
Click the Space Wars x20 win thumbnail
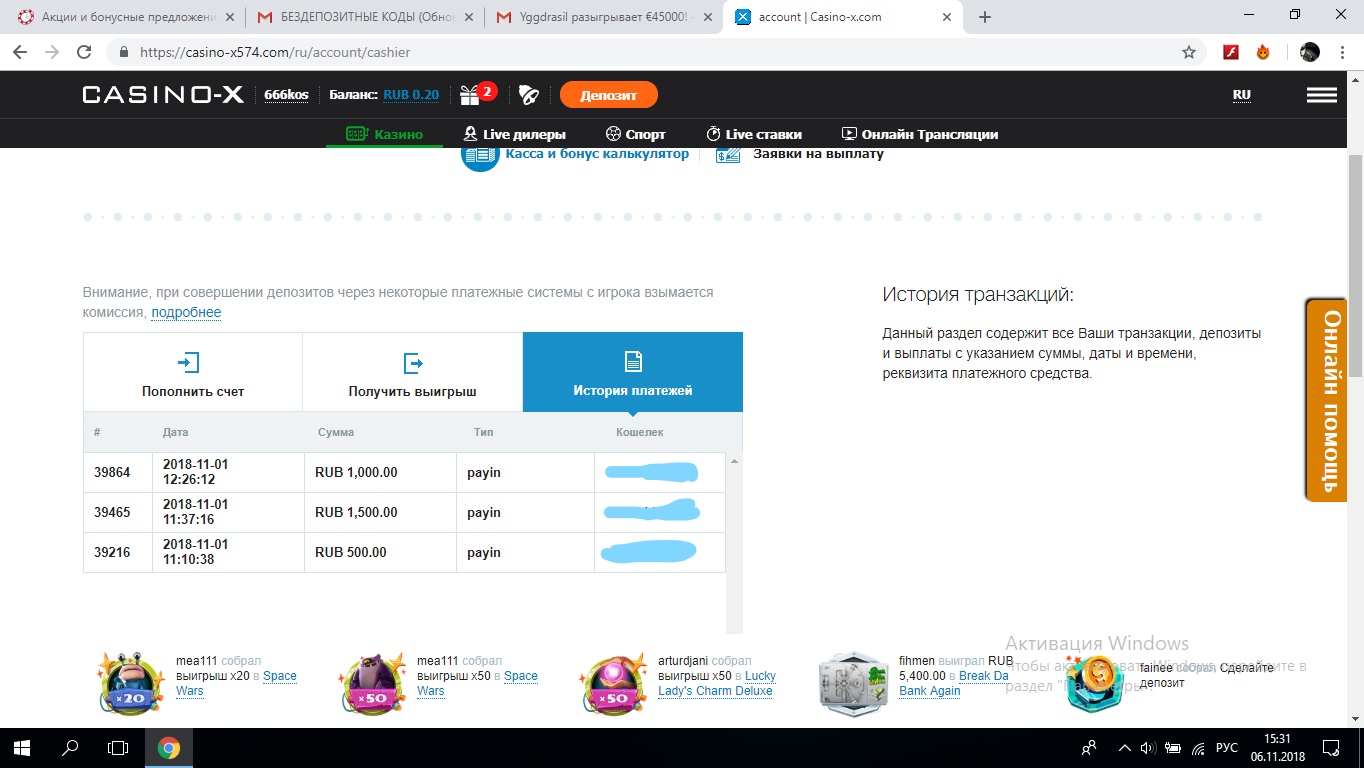pos(131,684)
